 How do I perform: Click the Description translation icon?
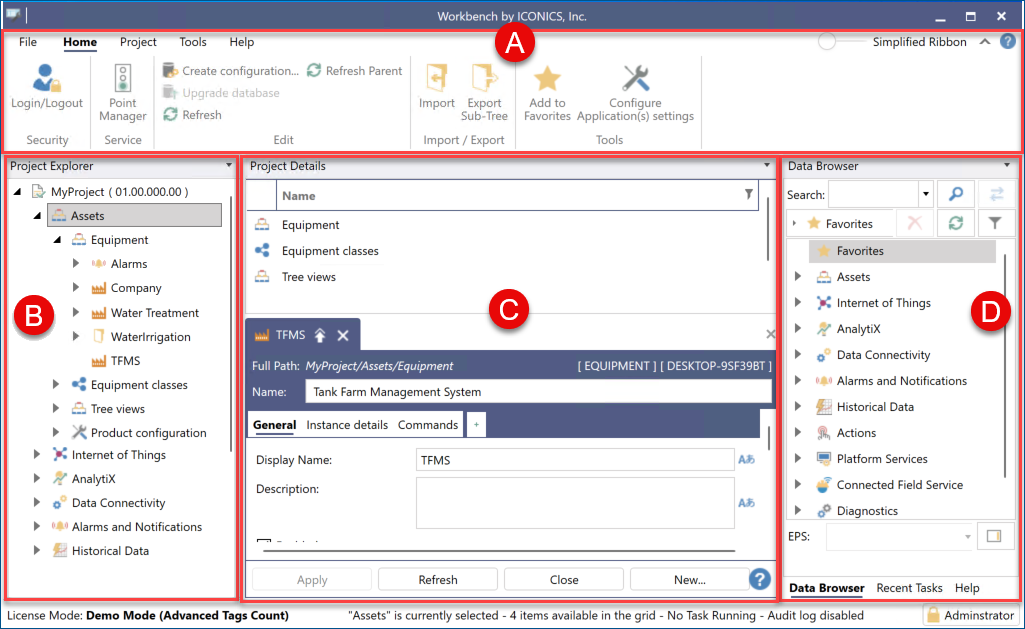tap(747, 503)
